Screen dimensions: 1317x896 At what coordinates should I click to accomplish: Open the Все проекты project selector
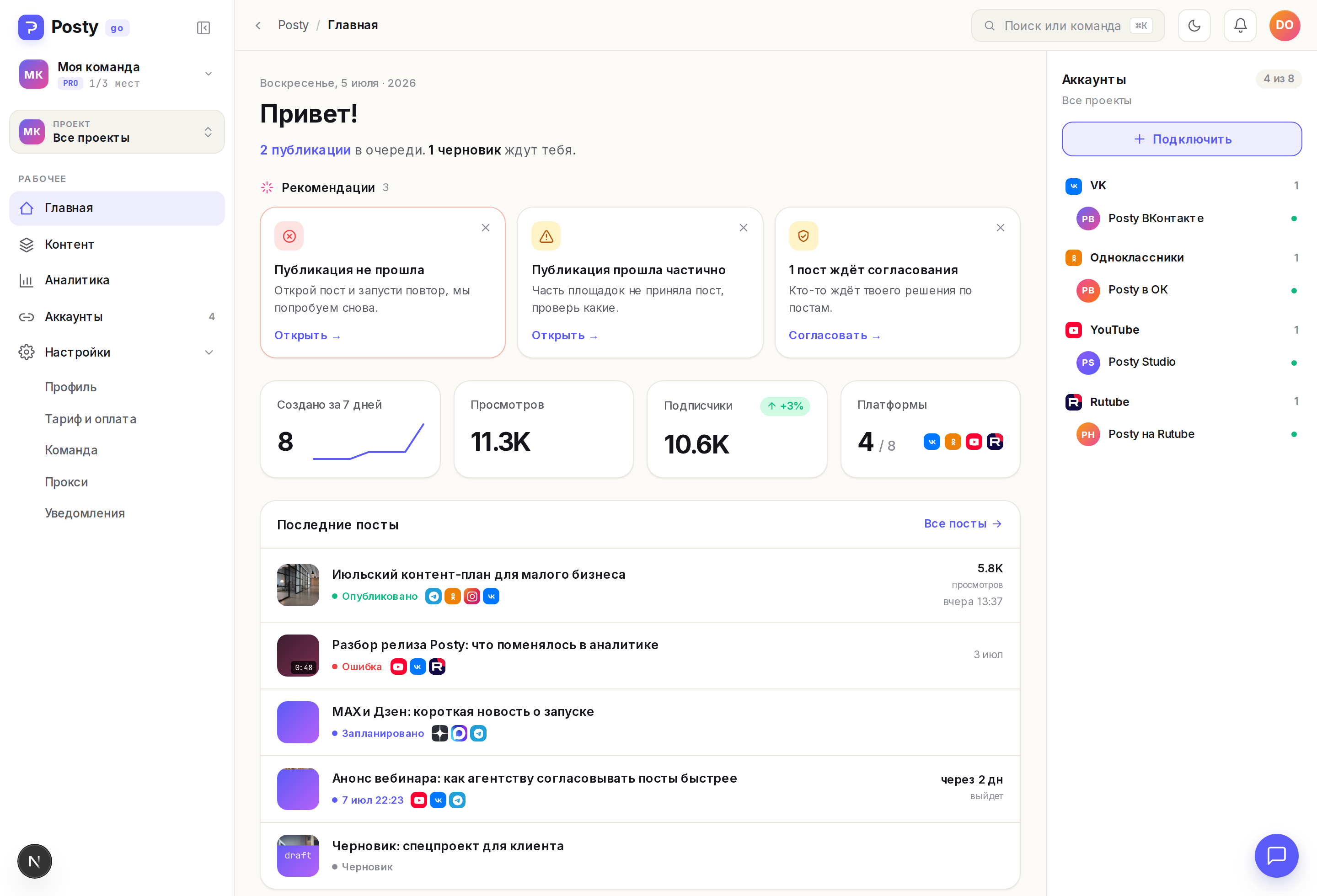point(117,131)
